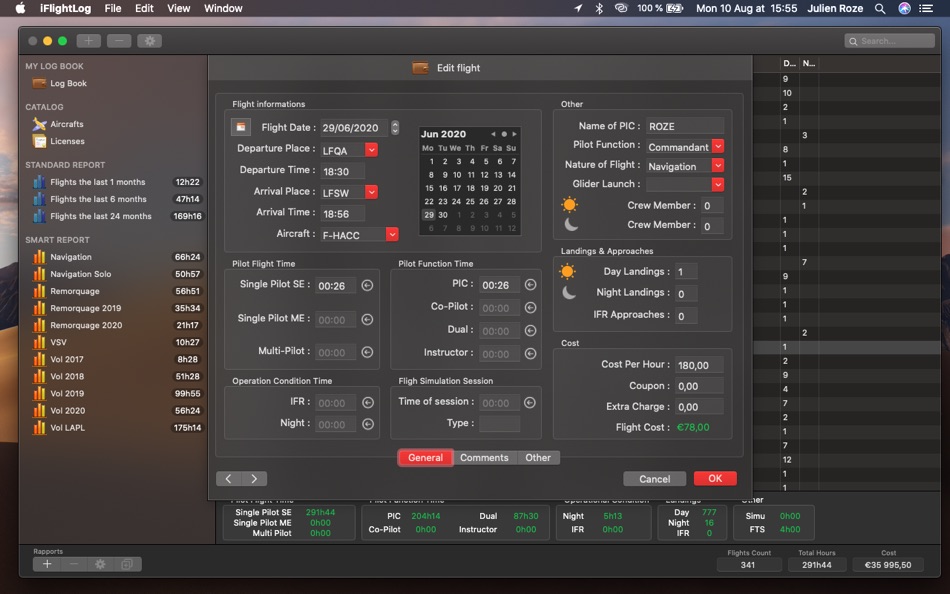Click the Rapports add plus button
This screenshot has height=594, width=950.
coord(47,564)
